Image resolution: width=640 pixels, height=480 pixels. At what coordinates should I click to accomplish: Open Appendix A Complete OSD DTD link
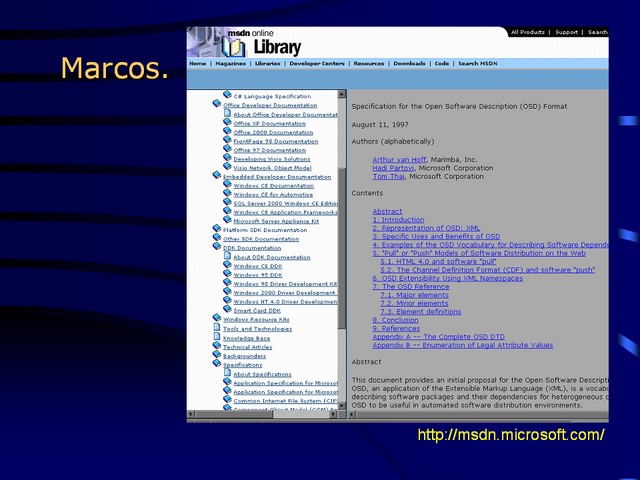tap(438, 337)
